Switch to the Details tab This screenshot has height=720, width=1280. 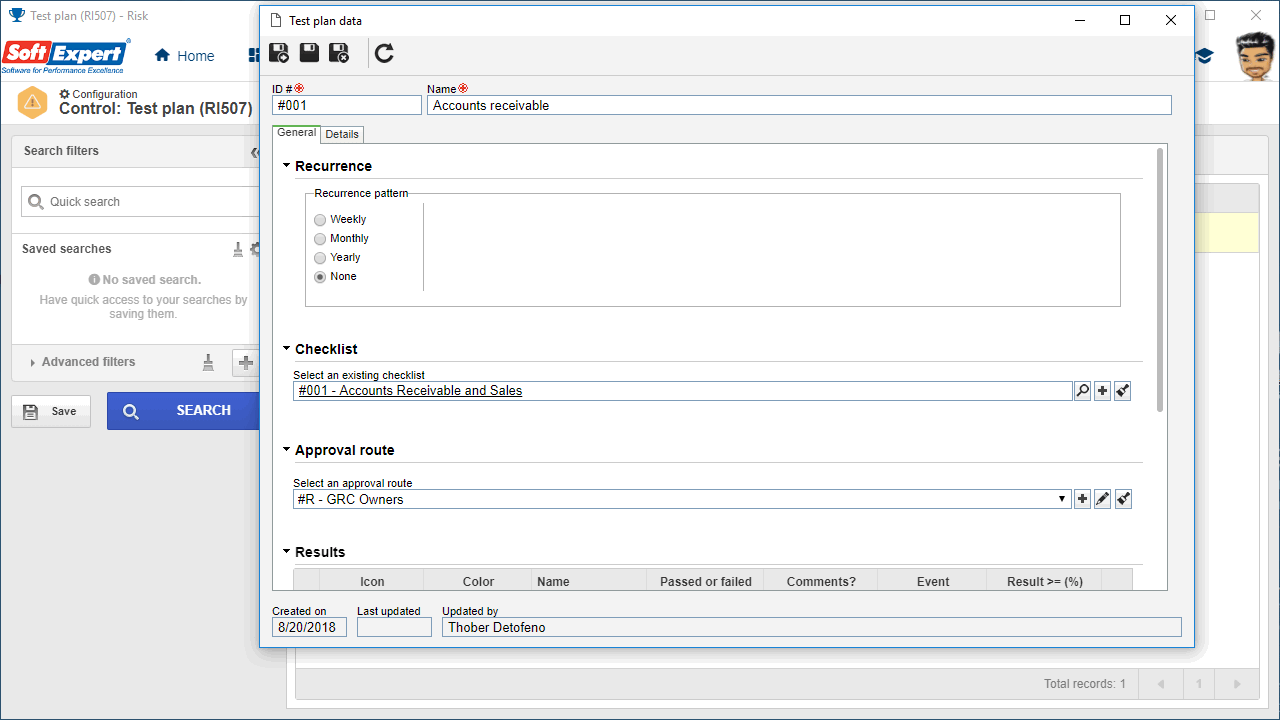[342, 134]
